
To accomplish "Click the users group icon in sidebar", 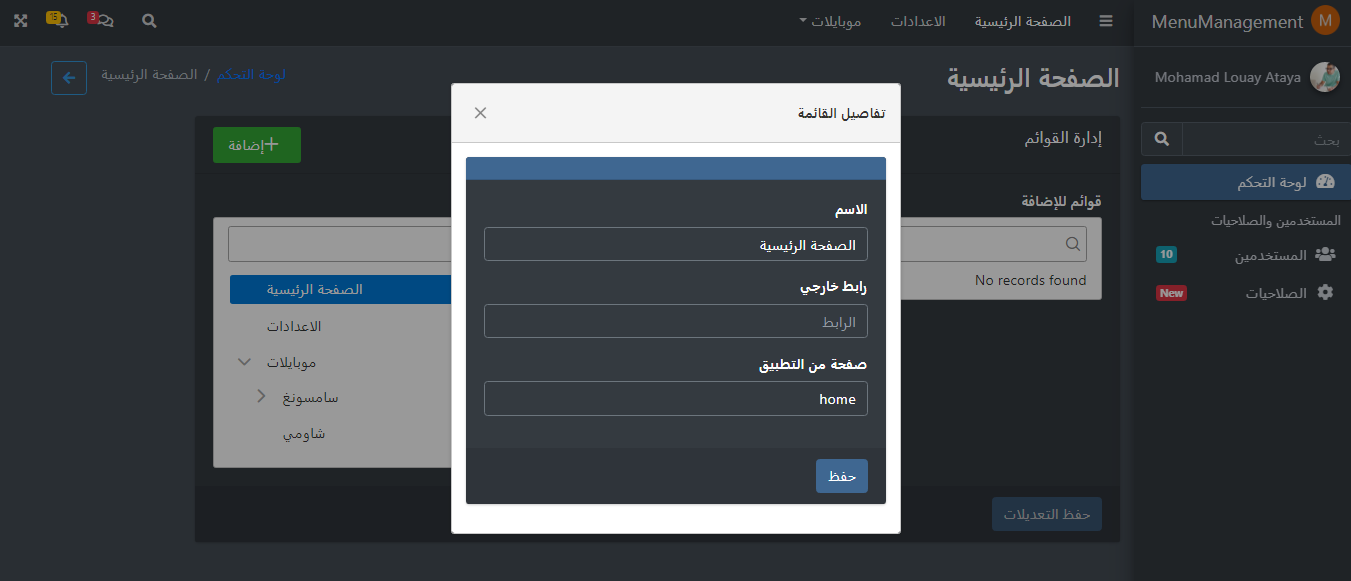I will click(1325, 255).
